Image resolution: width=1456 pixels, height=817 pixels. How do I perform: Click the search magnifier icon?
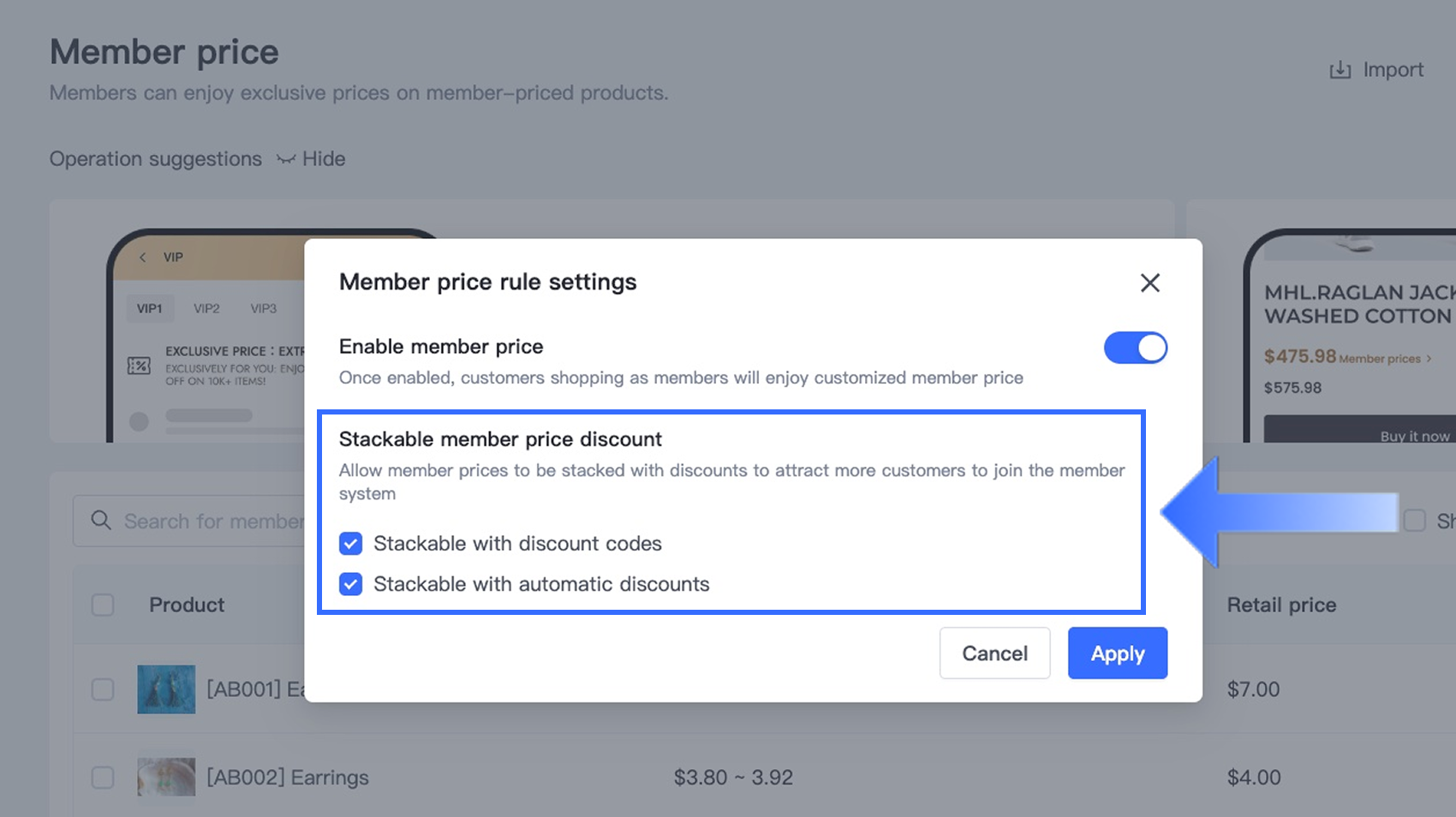coord(101,521)
